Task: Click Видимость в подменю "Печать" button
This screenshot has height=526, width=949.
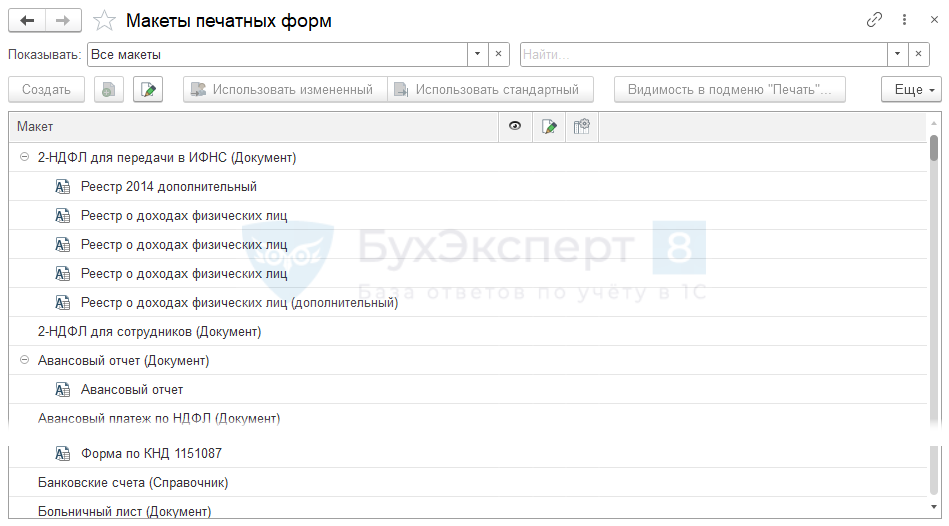Action: (729, 90)
